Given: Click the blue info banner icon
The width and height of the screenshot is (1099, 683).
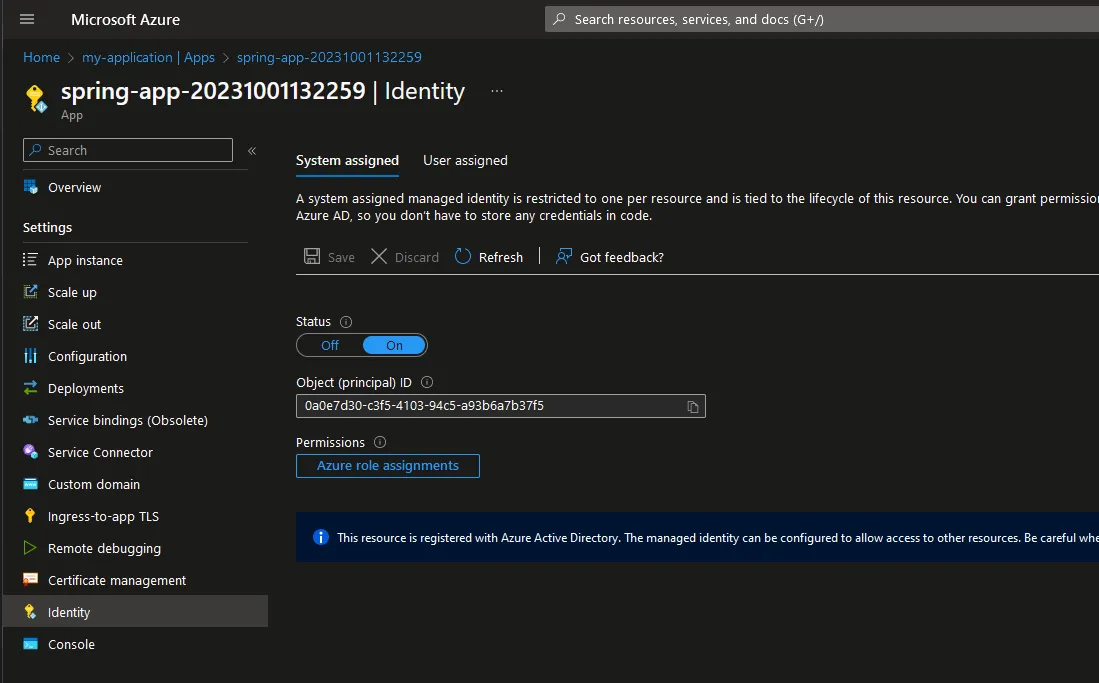Looking at the screenshot, I should (x=320, y=537).
